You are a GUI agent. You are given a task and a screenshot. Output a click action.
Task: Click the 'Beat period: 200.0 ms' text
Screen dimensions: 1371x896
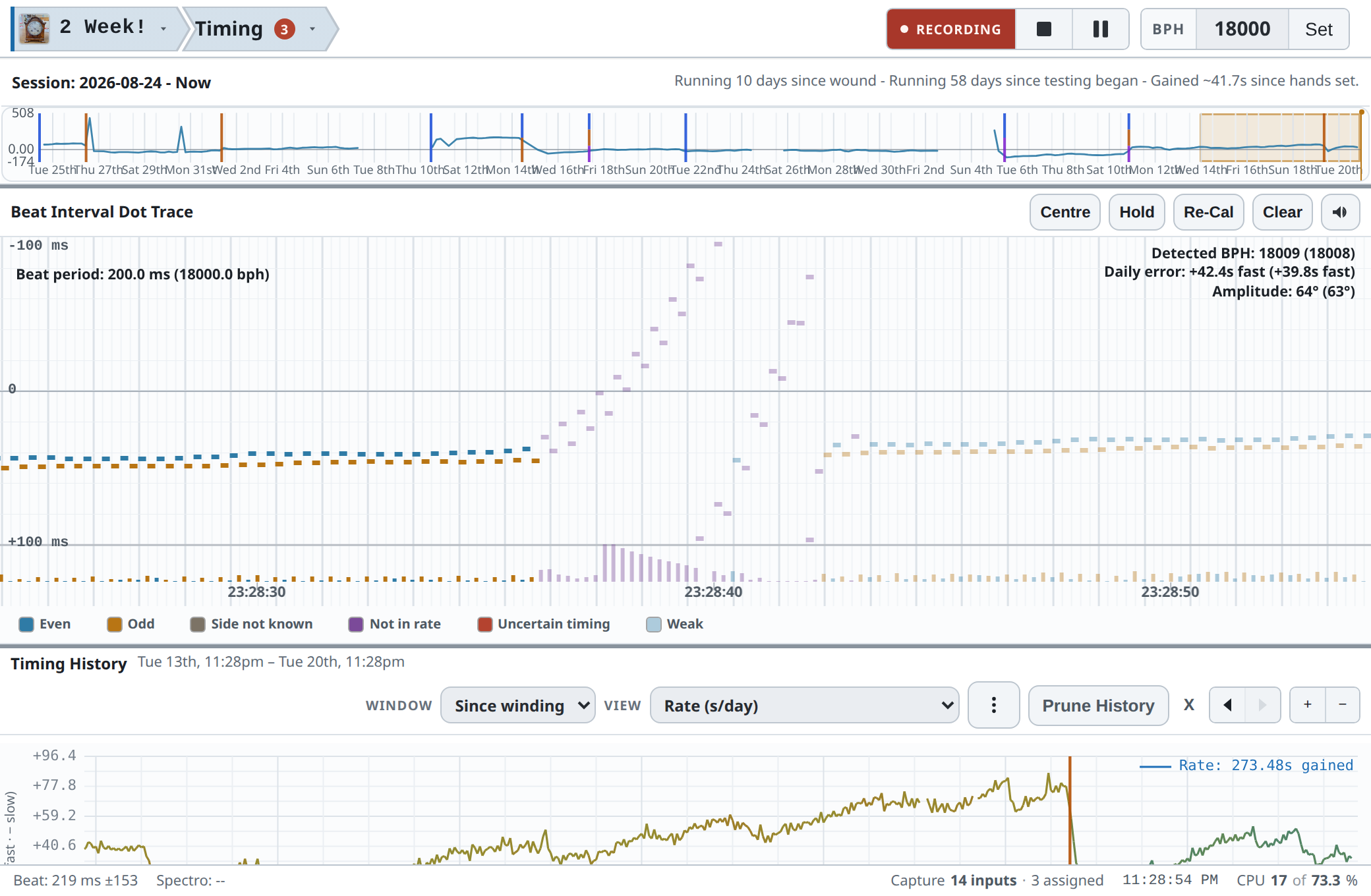tap(142, 274)
